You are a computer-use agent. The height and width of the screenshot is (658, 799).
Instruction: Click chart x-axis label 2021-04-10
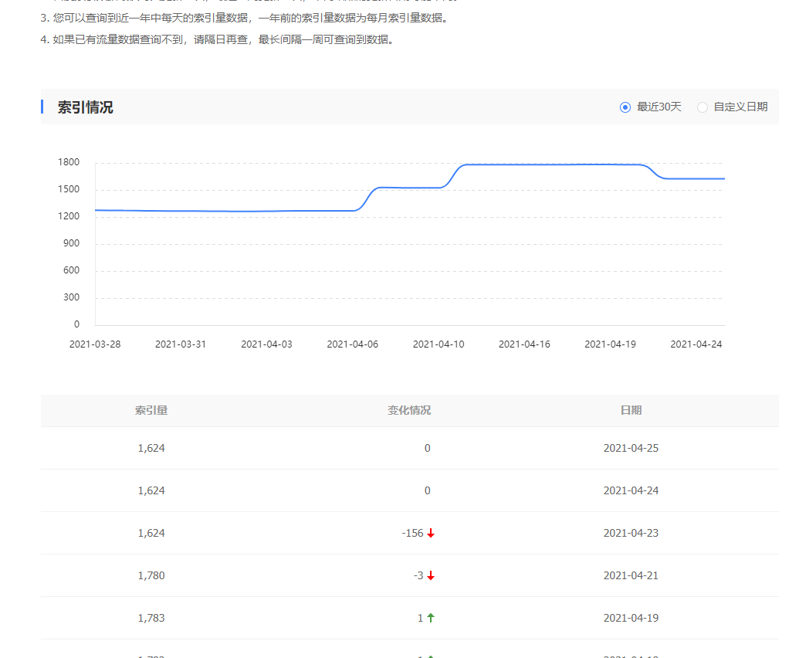click(438, 344)
